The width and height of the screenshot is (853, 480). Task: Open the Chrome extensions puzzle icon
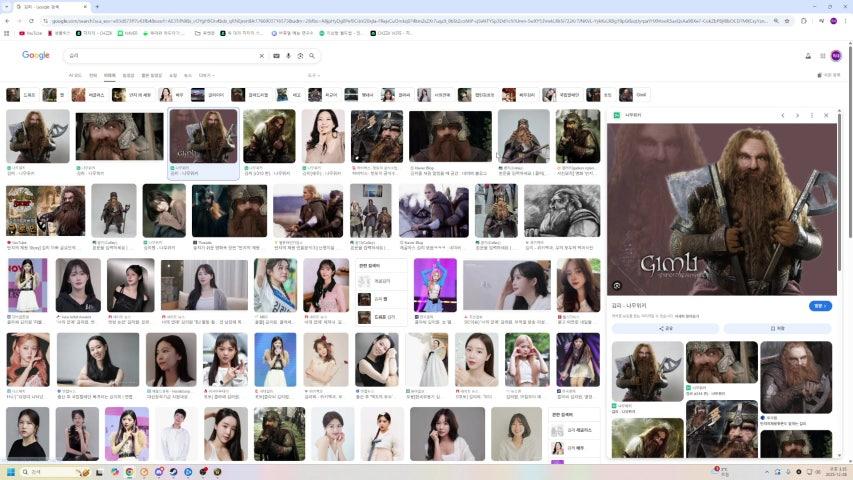click(x=803, y=21)
